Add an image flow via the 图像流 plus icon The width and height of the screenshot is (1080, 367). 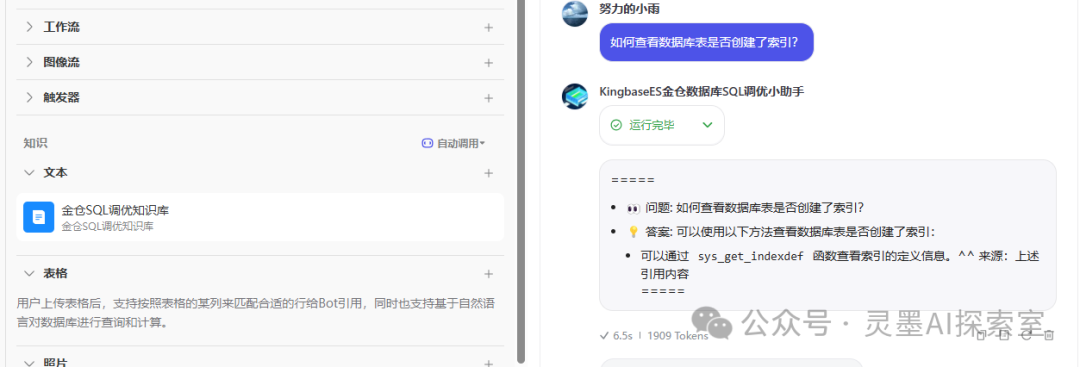click(488, 63)
